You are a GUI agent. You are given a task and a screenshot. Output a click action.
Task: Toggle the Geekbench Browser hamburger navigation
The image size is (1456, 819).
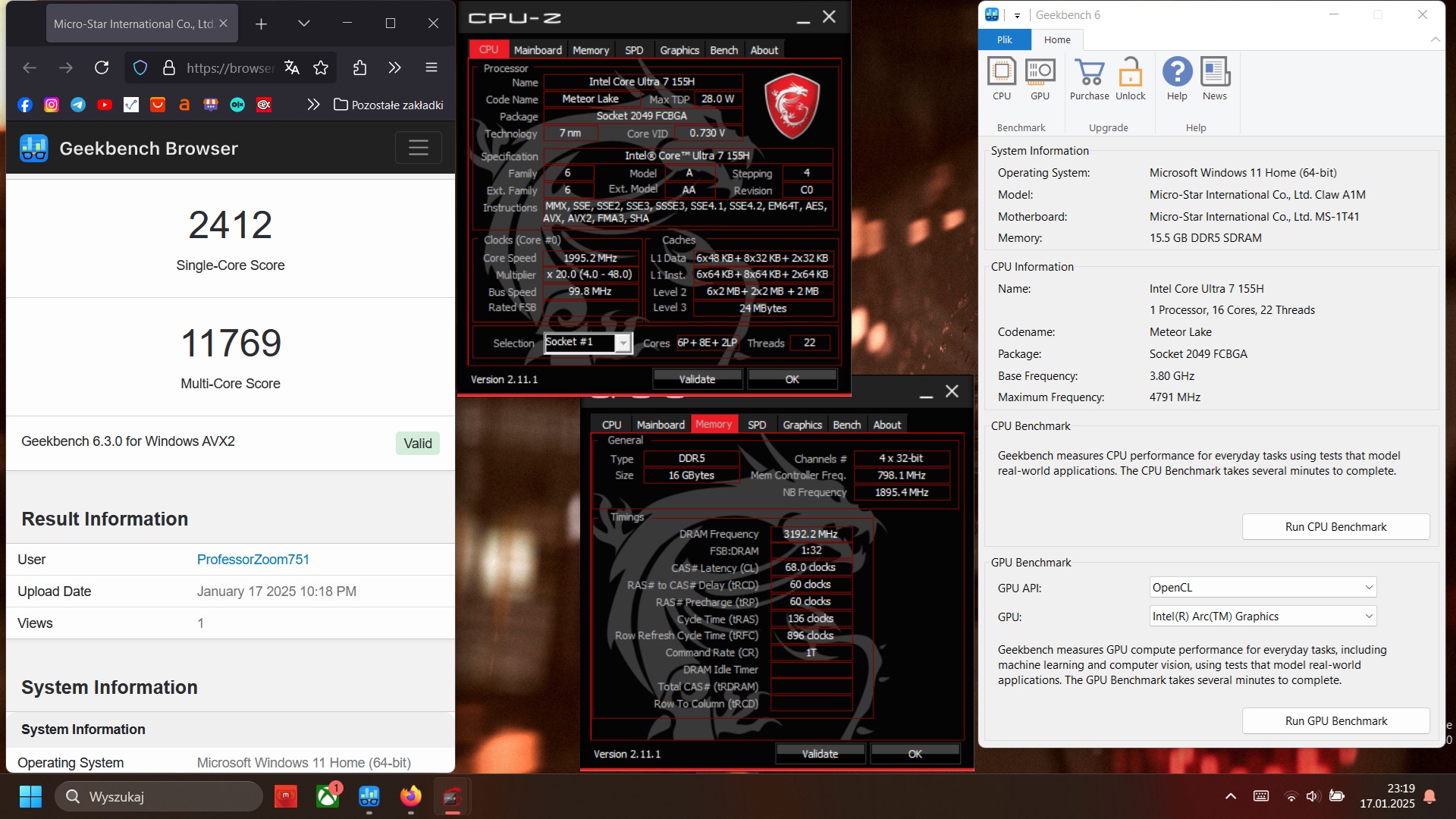click(x=419, y=147)
